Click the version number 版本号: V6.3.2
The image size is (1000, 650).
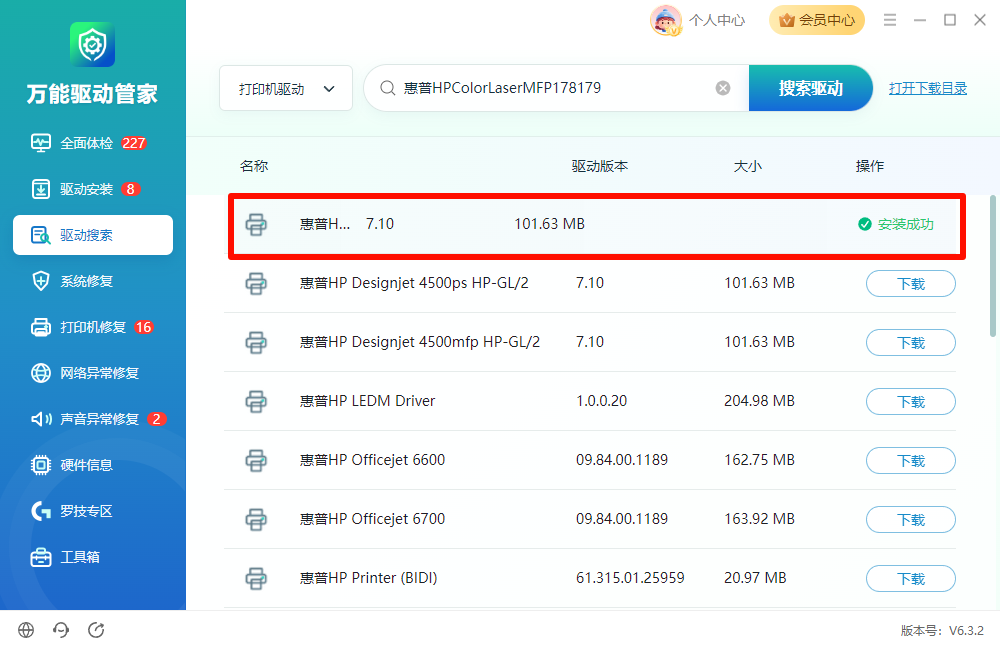tap(942, 630)
